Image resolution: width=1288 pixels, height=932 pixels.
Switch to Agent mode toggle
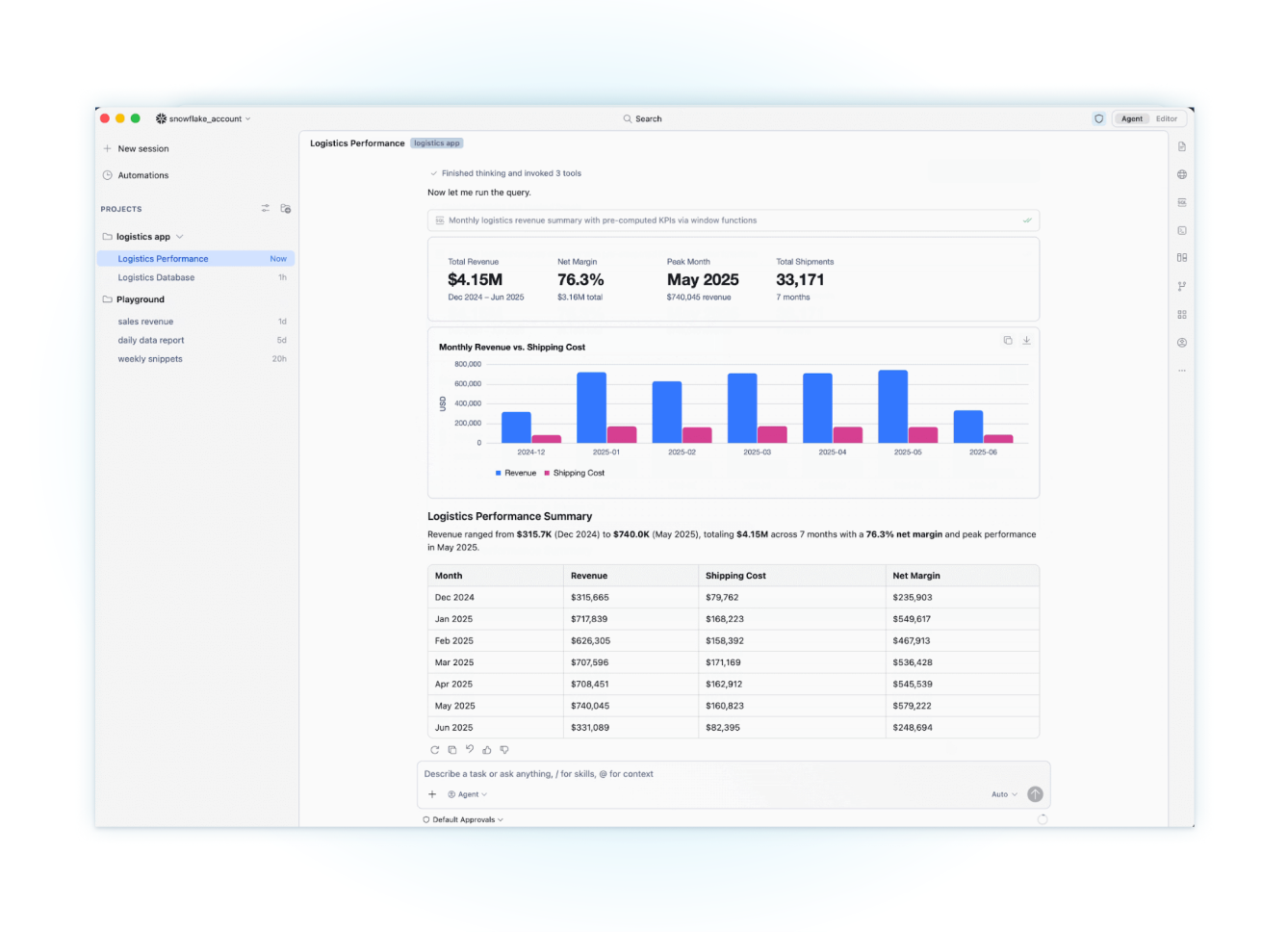tap(1131, 118)
